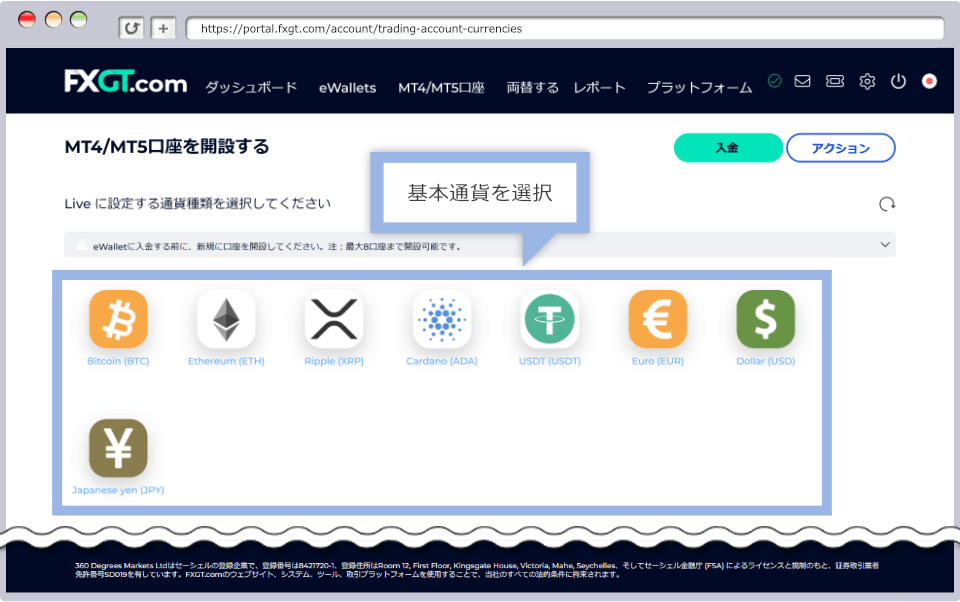The image size is (960, 602).
Task: Open the ダッシュボード menu
Action: pyautogui.click(x=251, y=88)
